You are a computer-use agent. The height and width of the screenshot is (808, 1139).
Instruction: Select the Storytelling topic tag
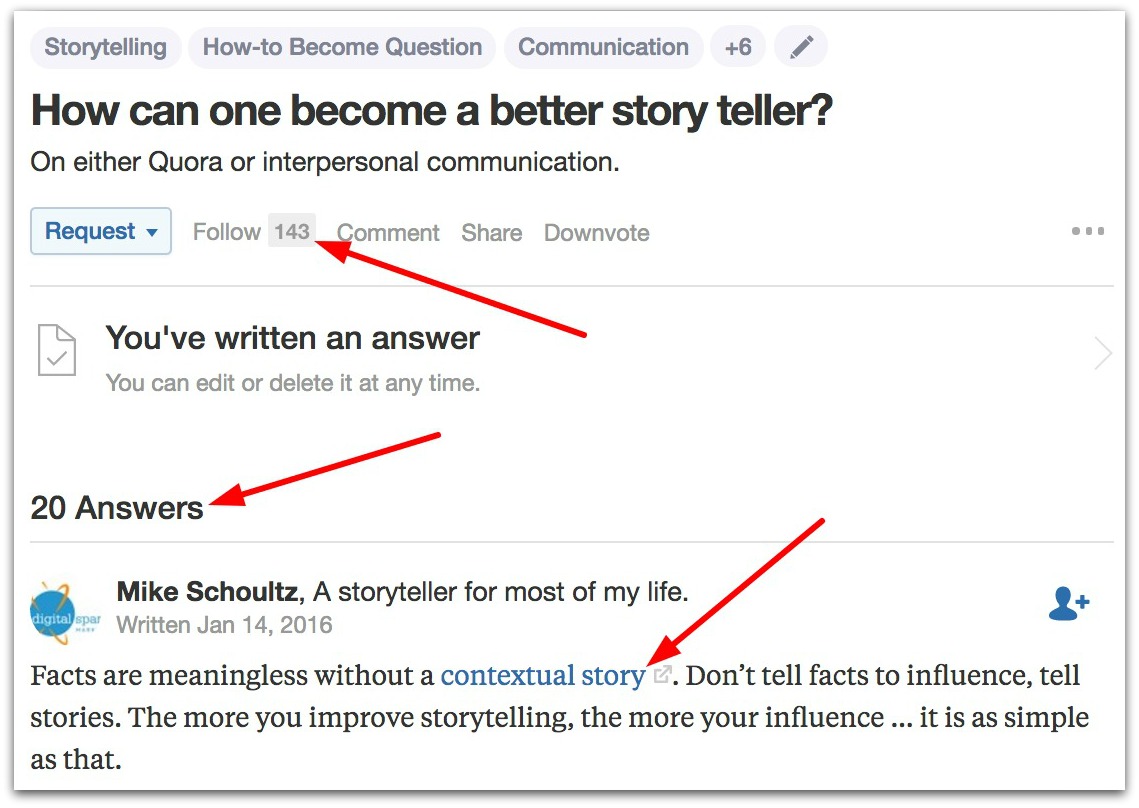[106, 47]
